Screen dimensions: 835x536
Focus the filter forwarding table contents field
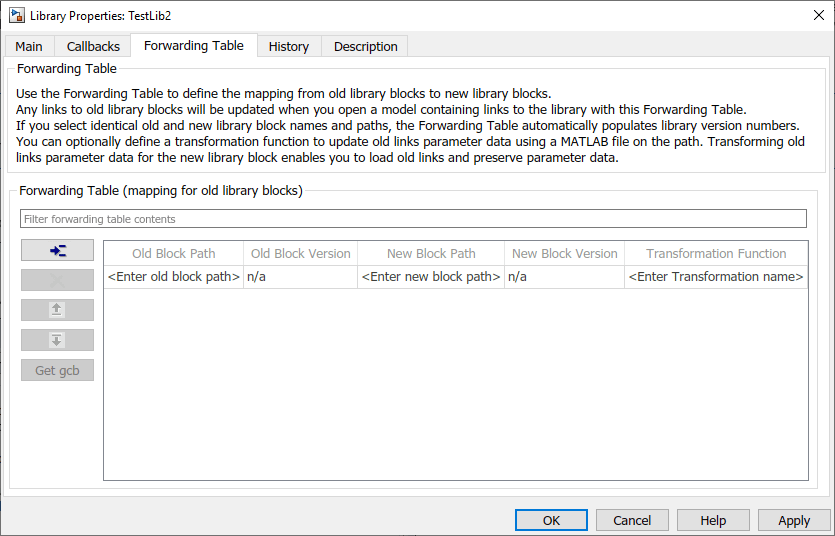click(413, 219)
